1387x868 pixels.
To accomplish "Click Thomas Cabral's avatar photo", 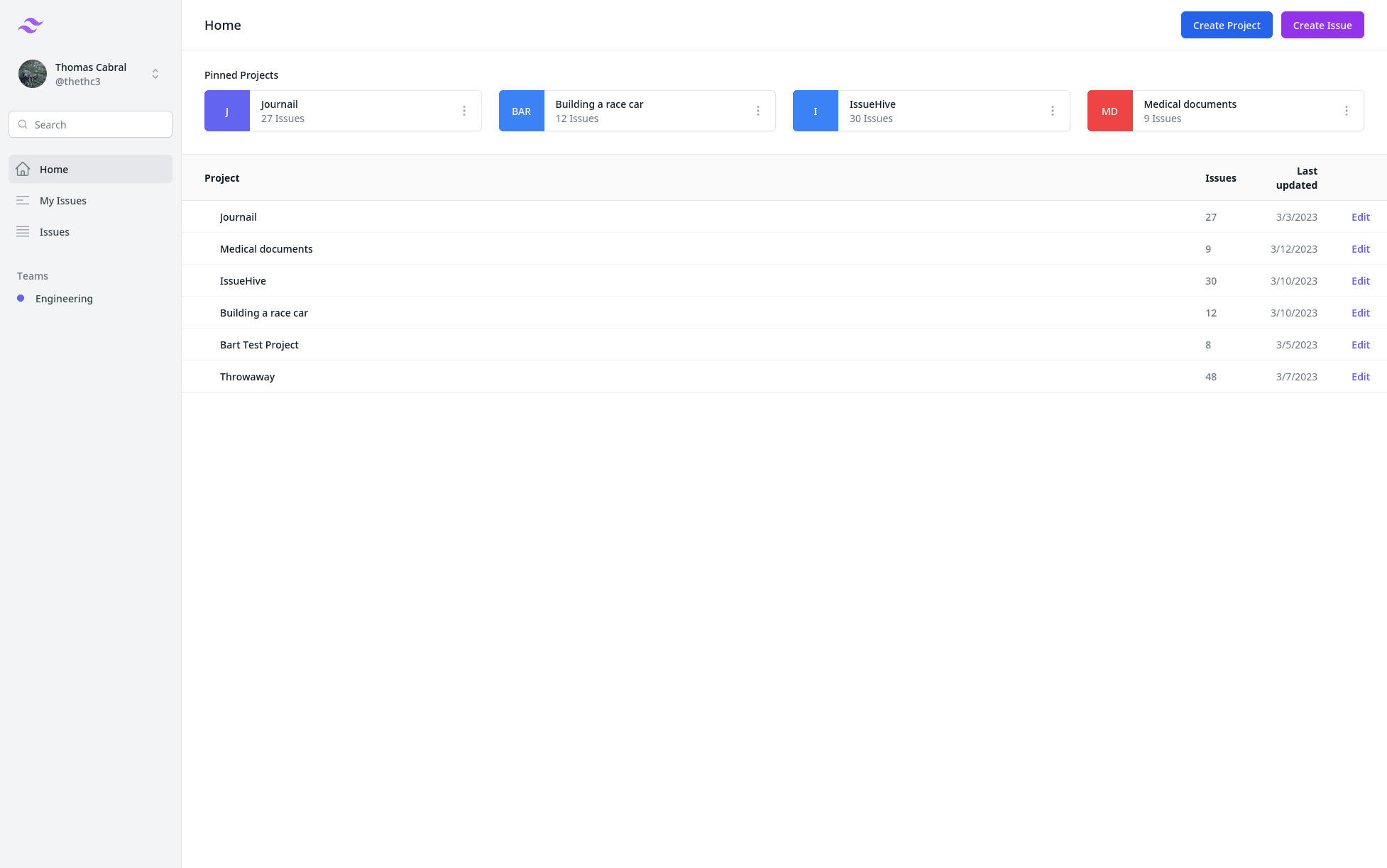I will click(x=33, y=74).
